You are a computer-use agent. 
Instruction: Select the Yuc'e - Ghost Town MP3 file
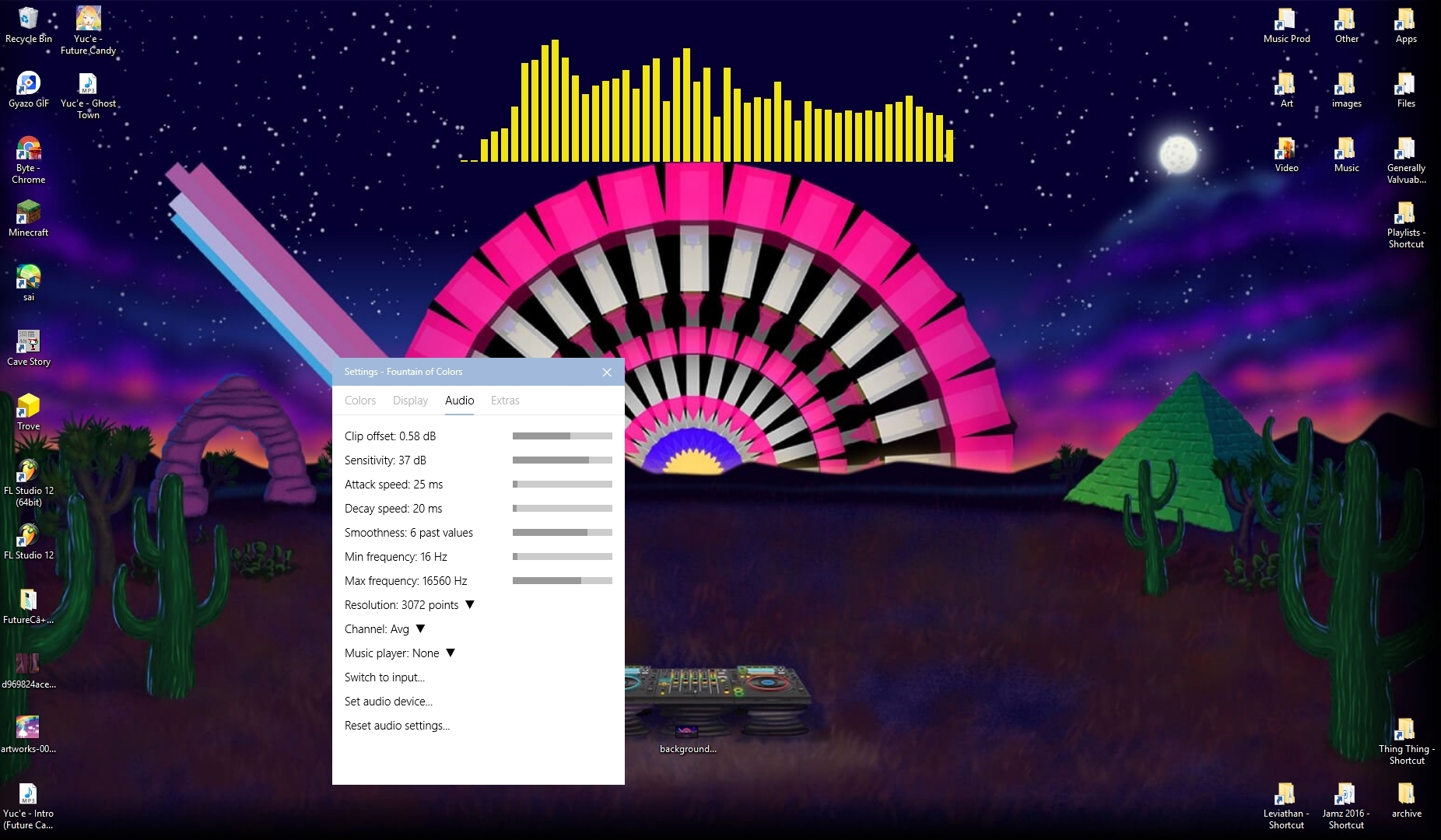pyautogui.click(x=88, y=96)
